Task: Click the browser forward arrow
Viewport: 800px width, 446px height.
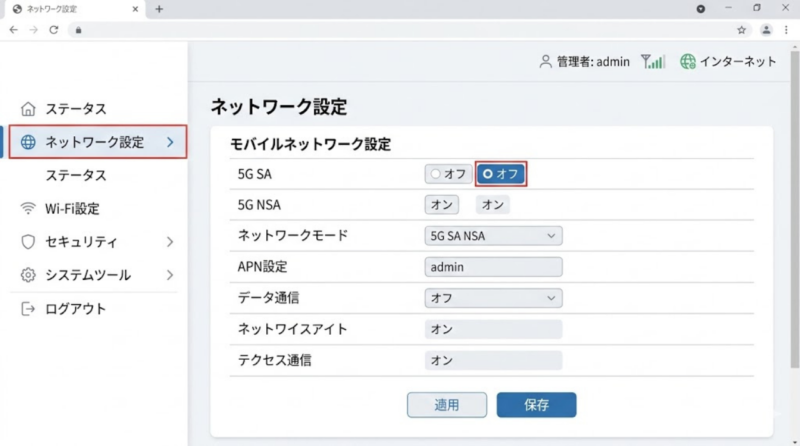Action: [34, 30]
